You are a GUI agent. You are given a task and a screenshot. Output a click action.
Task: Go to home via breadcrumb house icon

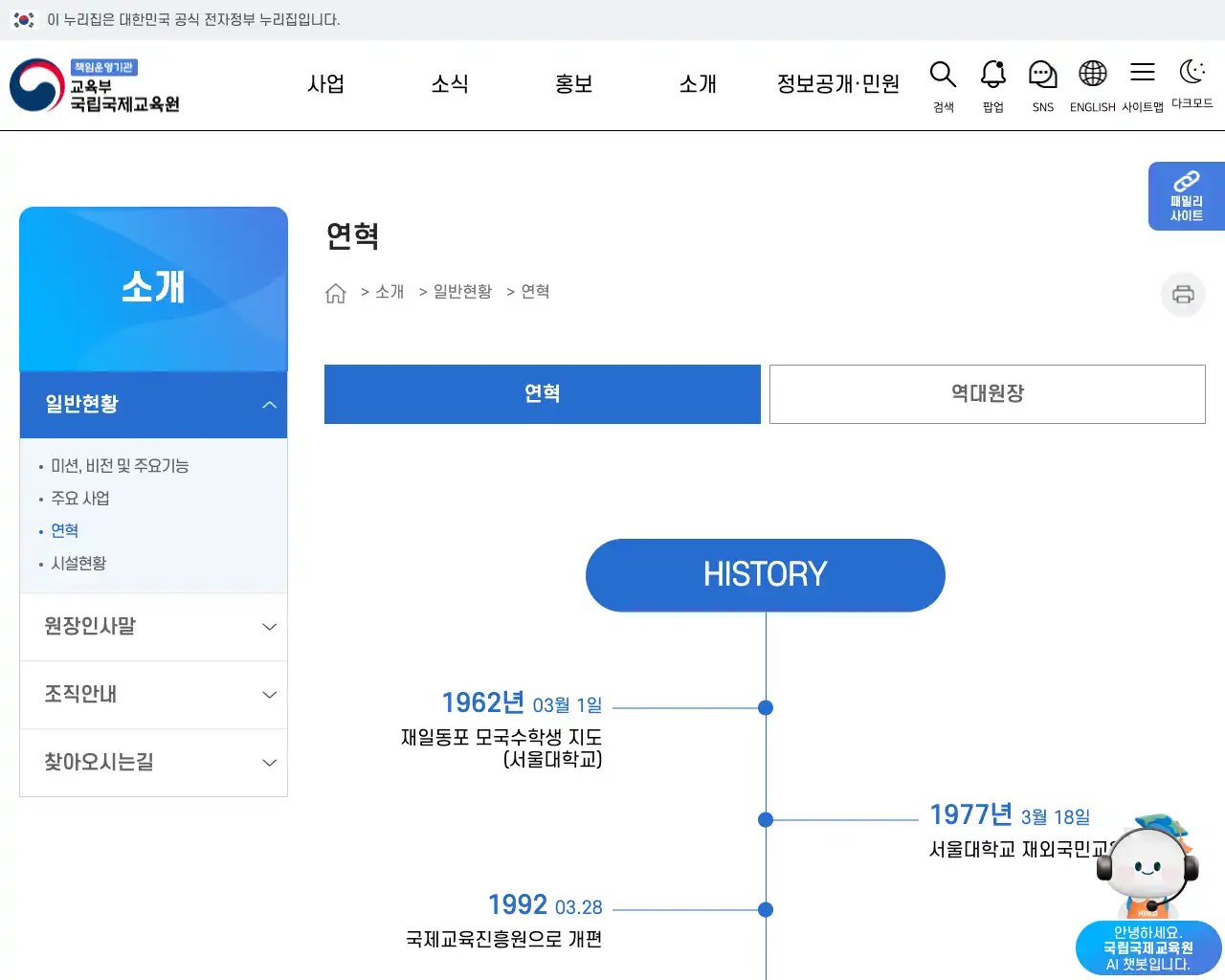[x=336, y=293]
